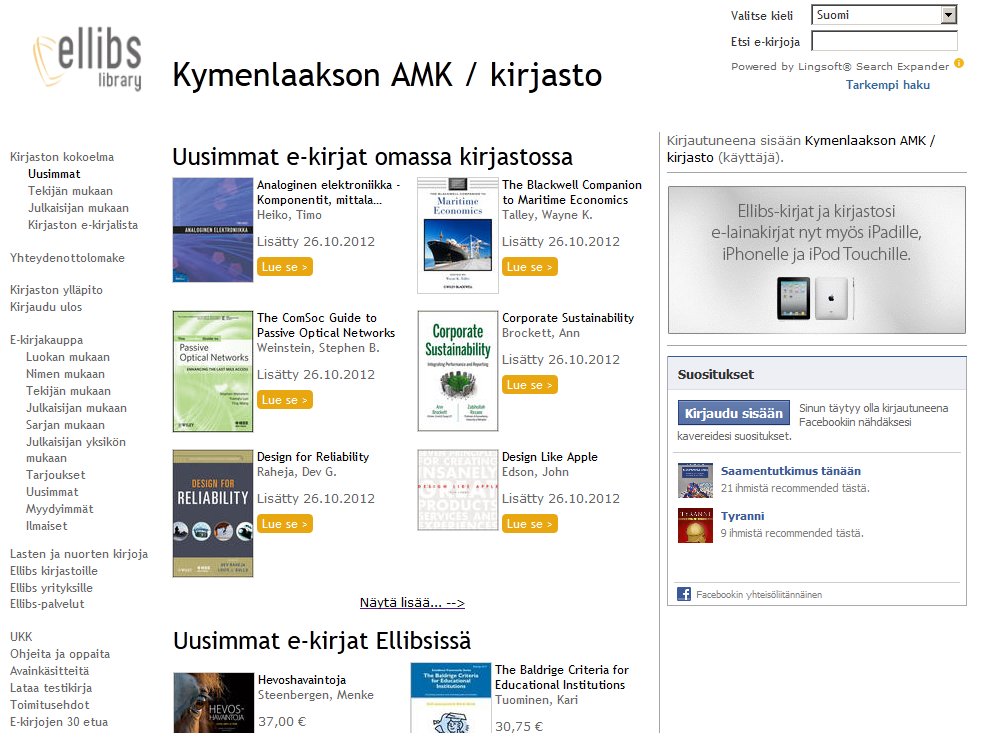The height and width of the screenshot is (733, 1004).
Task: Open Tyranni title link
Action: pos(743,516)
